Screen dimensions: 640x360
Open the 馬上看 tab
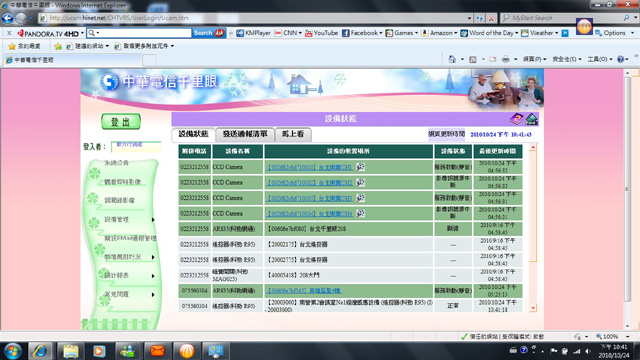pos(293,134)
